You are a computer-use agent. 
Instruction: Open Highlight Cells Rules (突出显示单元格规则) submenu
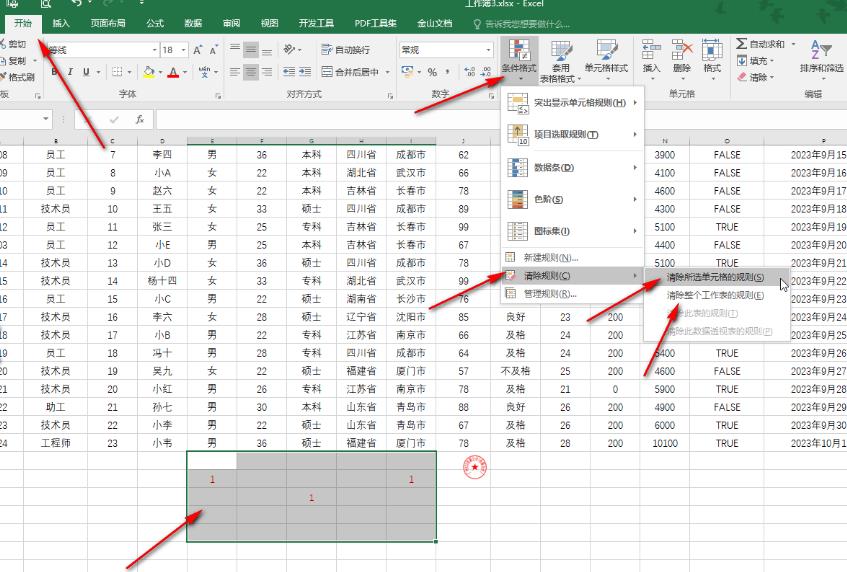click(x=573, y=103)
